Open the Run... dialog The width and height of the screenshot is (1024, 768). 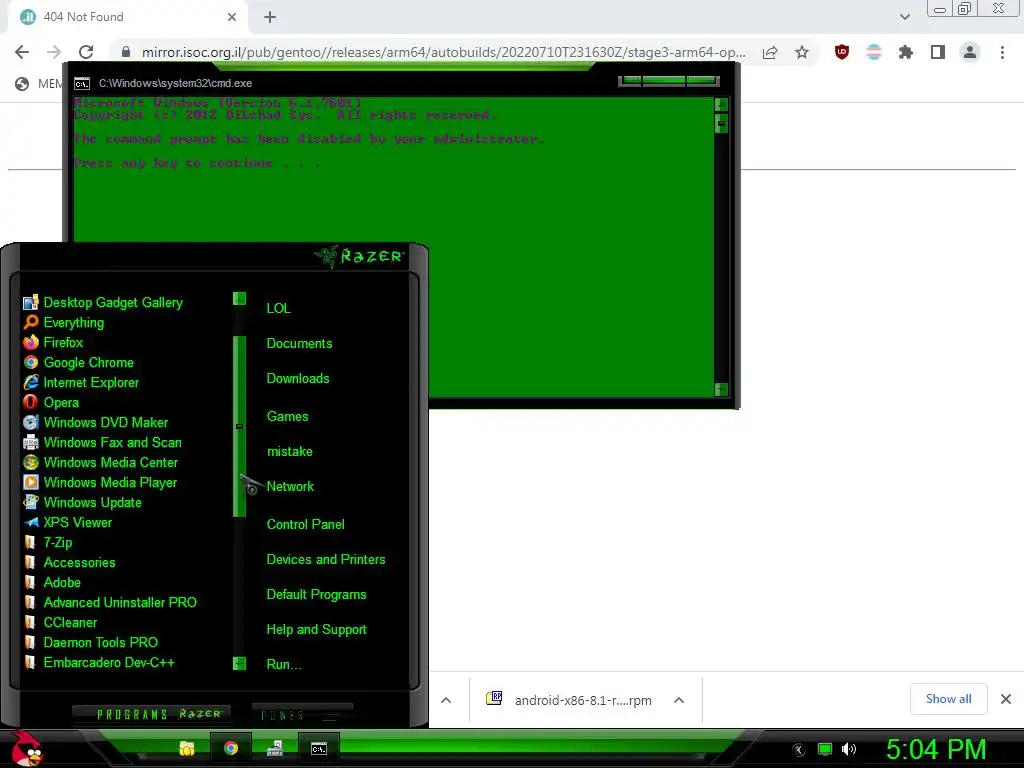coord(283,665)
